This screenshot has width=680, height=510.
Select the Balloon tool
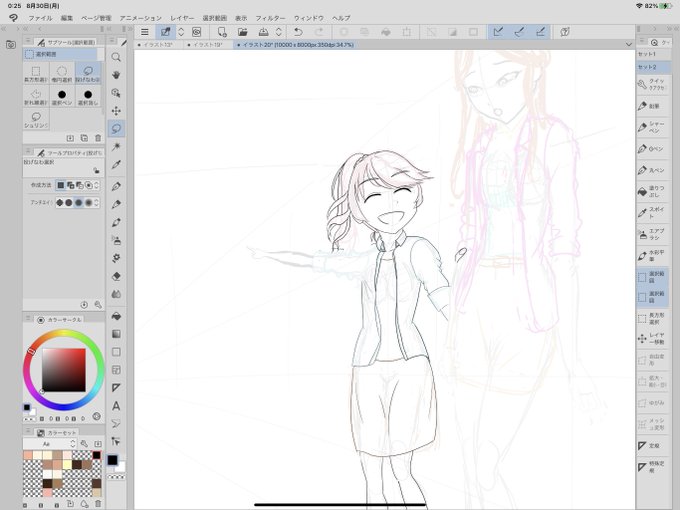click(116, 424)
